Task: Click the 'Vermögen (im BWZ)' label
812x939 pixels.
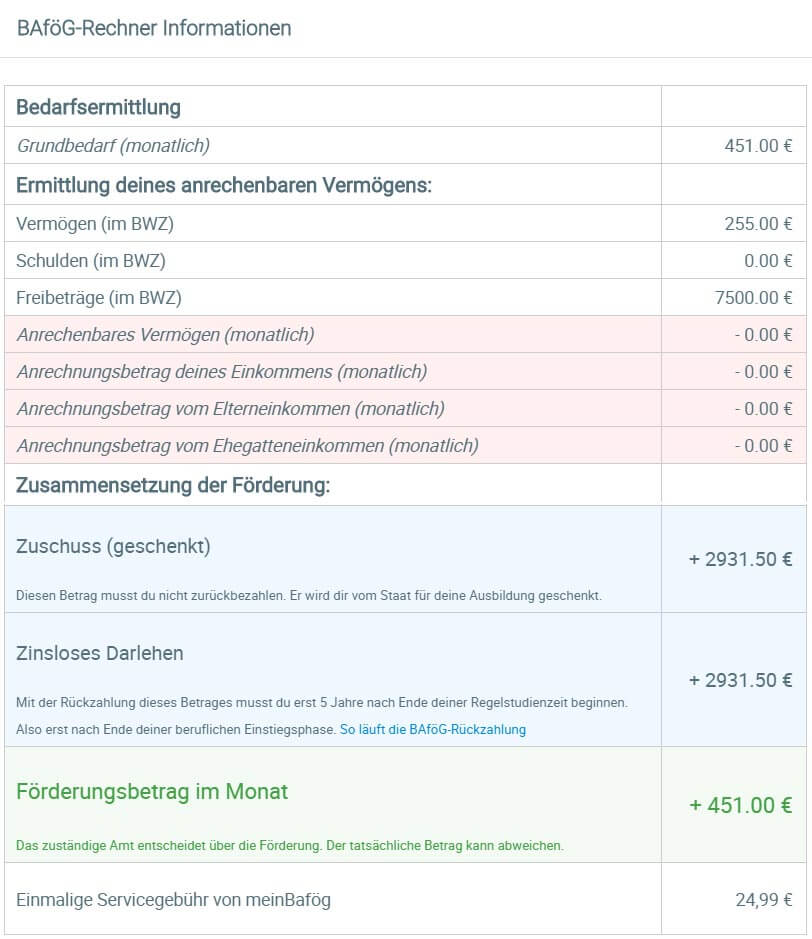Action: coord(88,224)
